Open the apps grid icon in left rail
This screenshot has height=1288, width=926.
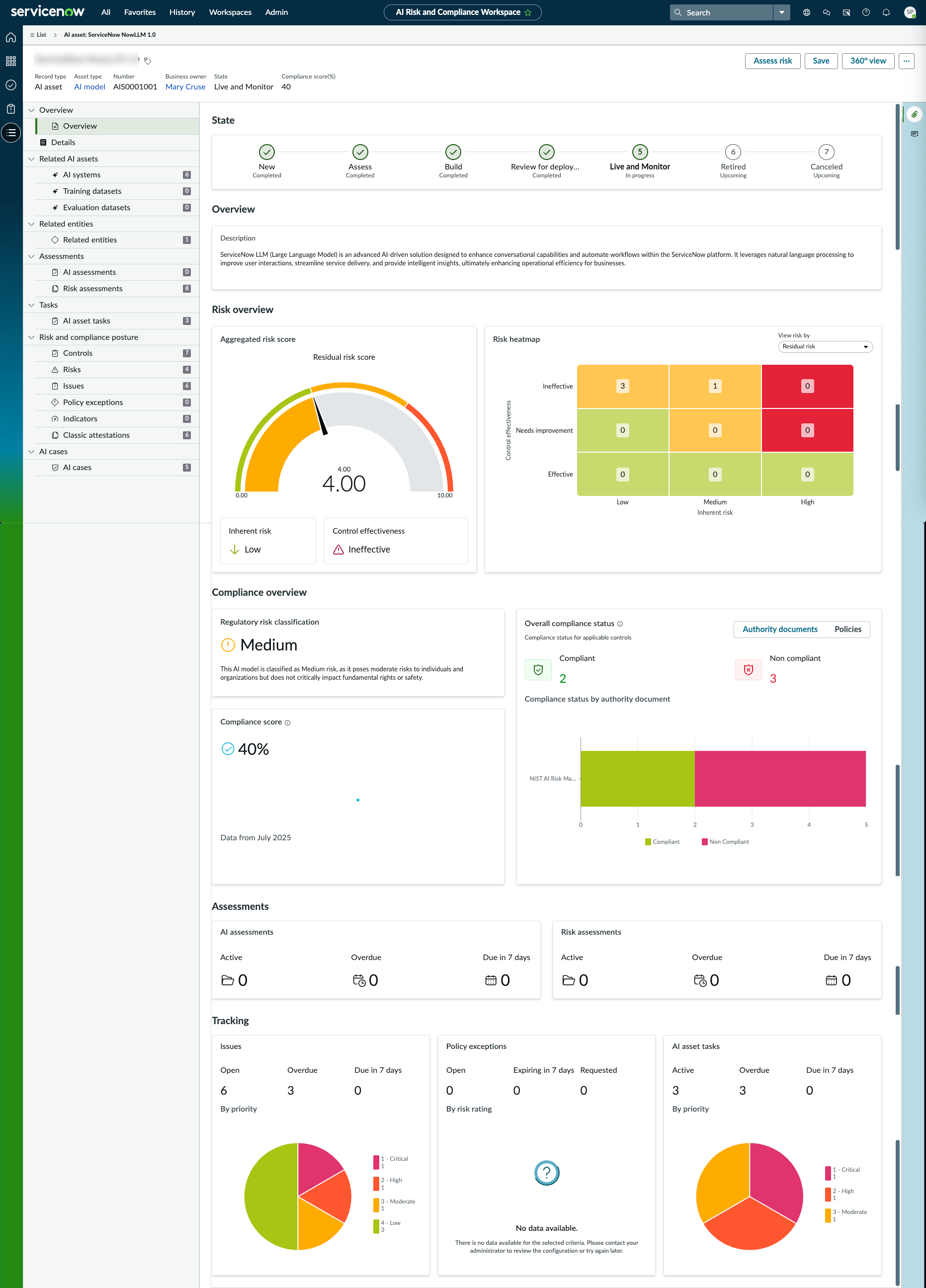pos(11,61)
